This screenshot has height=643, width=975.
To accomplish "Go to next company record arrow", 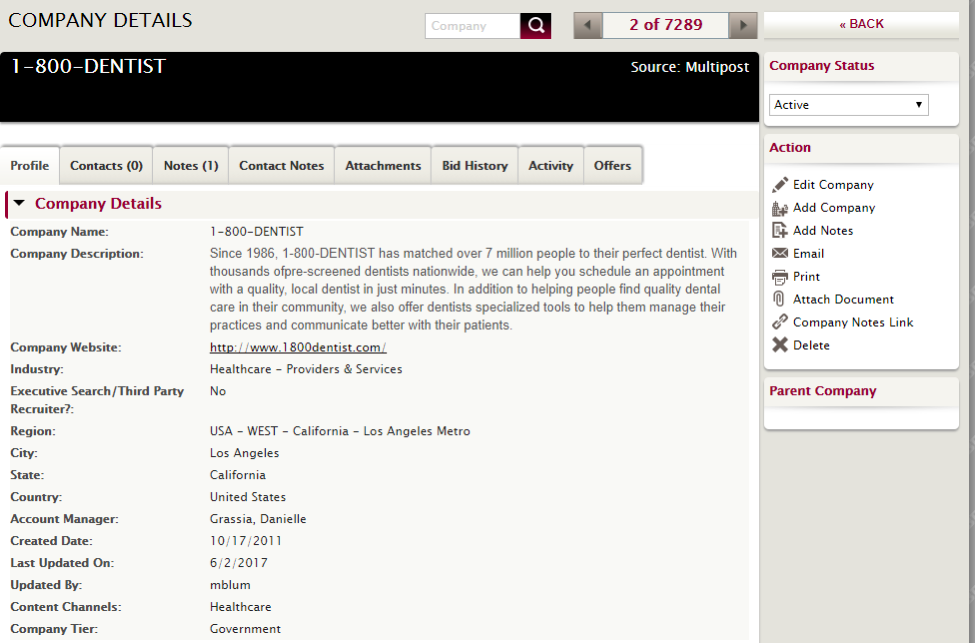I will pos(742,25).
